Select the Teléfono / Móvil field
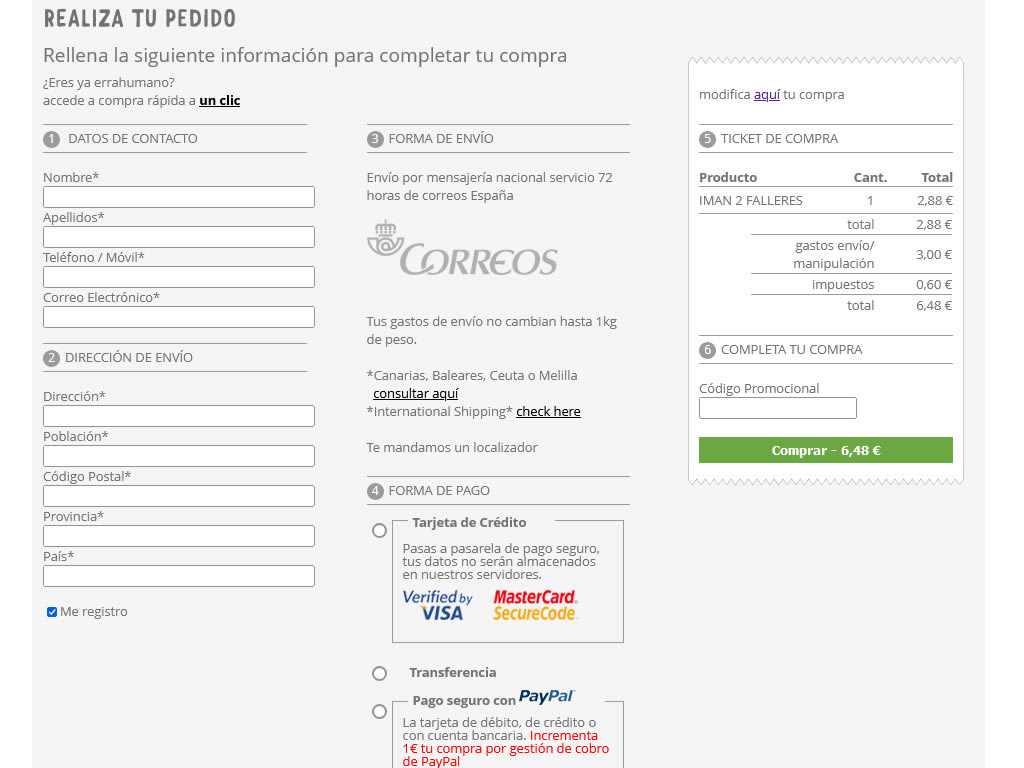The height and width of the screenshot is (768, 1024). tap(179, 277)
